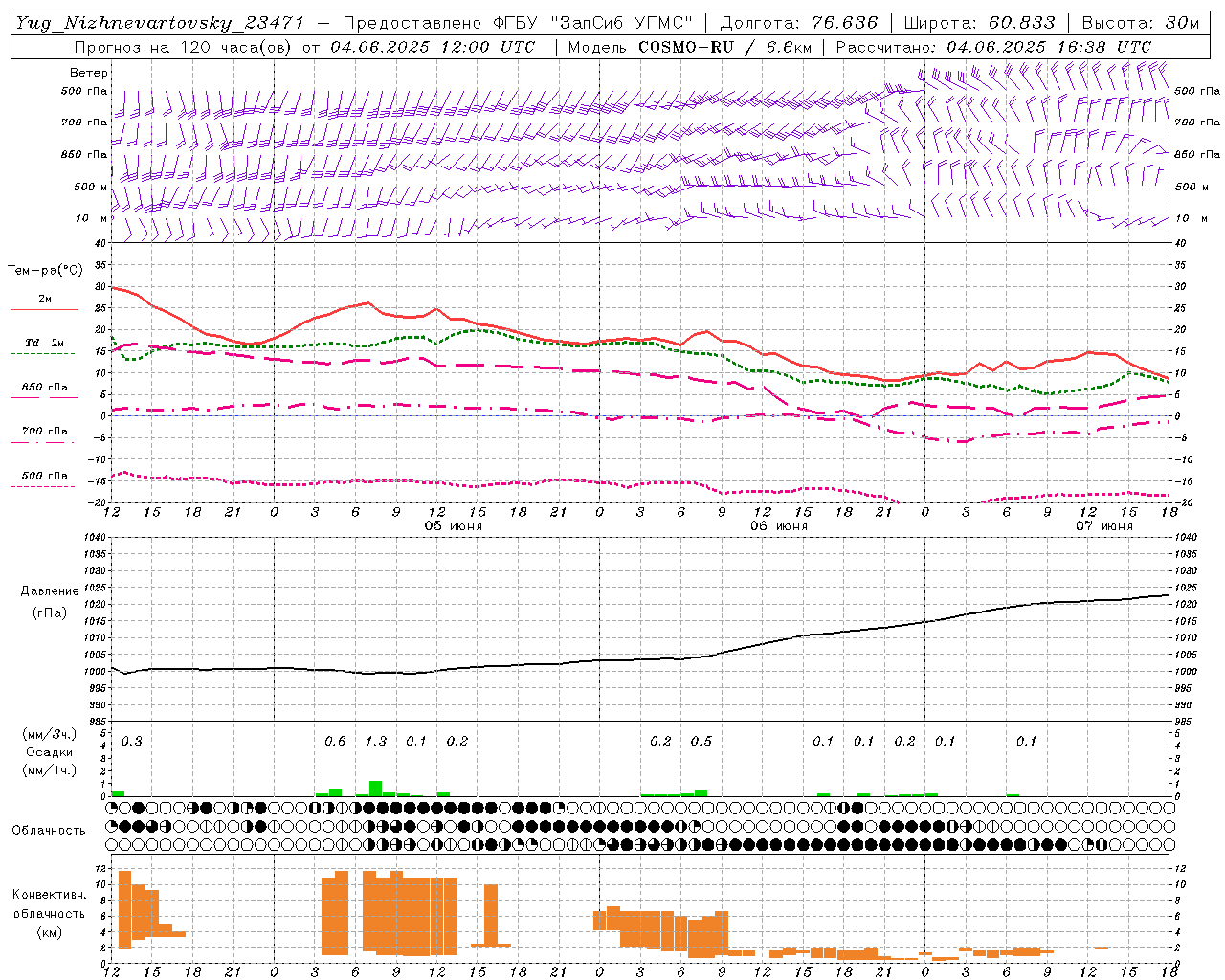Click the Тем-ра(°C) panel label

tap(45, 271)
